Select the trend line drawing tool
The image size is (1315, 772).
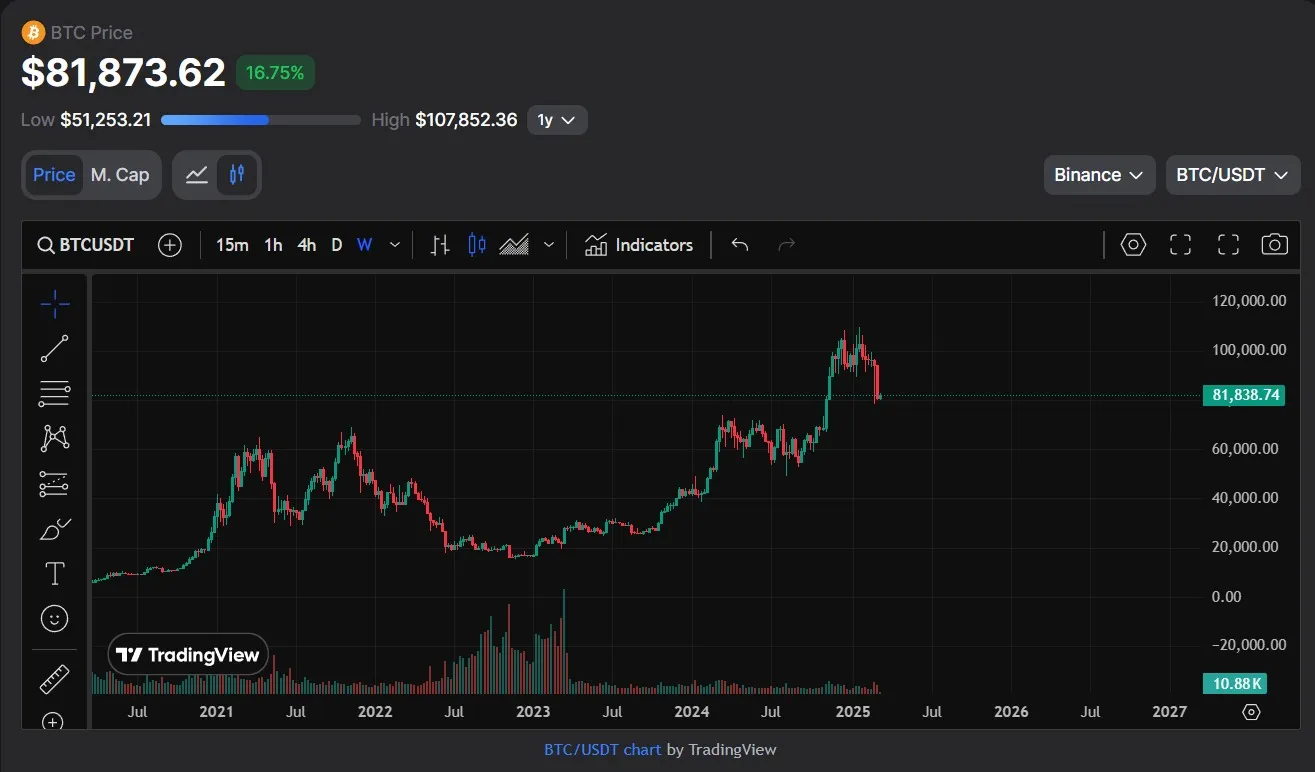54,349
